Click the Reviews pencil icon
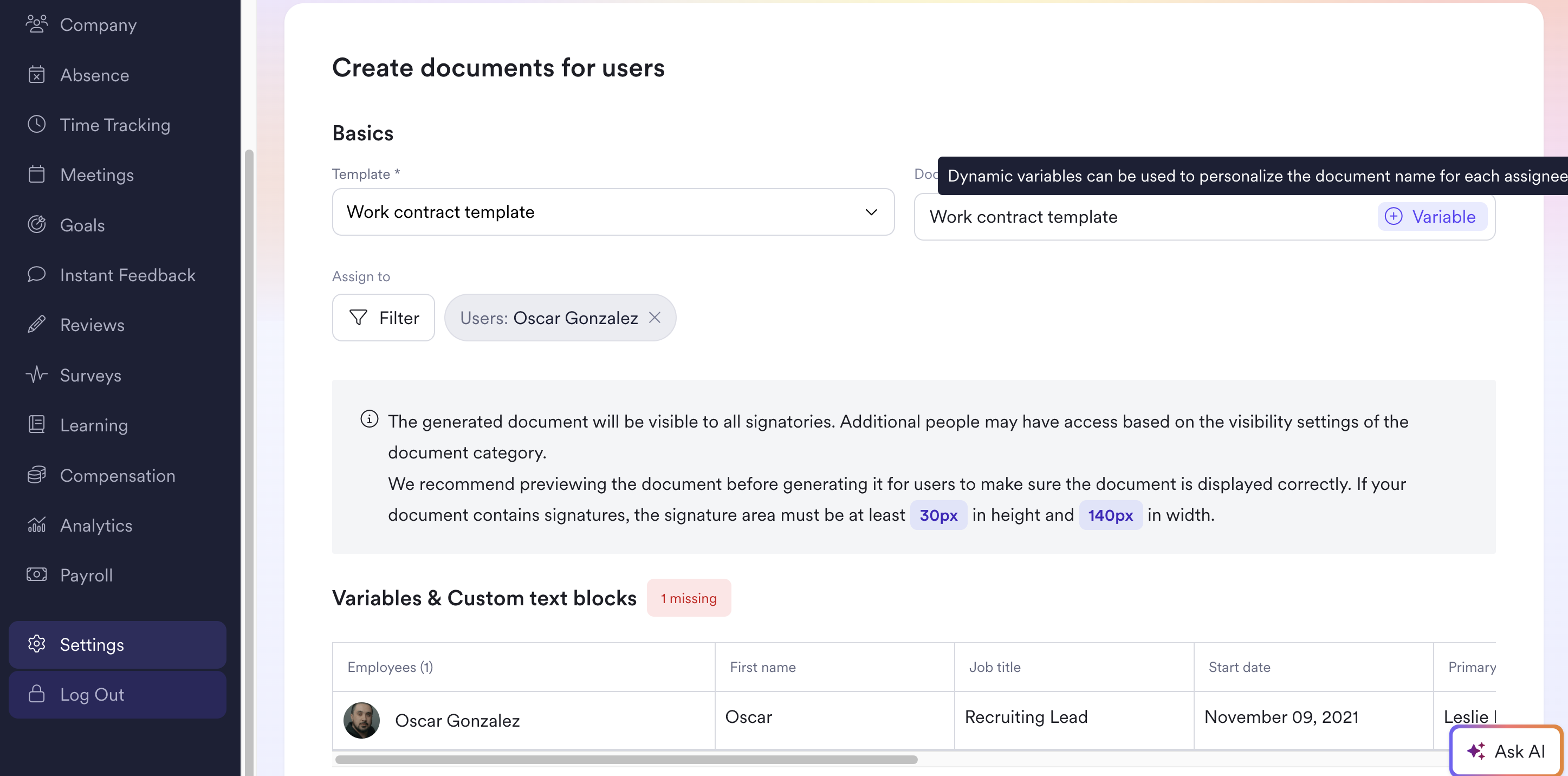 [x=36, y=325]
